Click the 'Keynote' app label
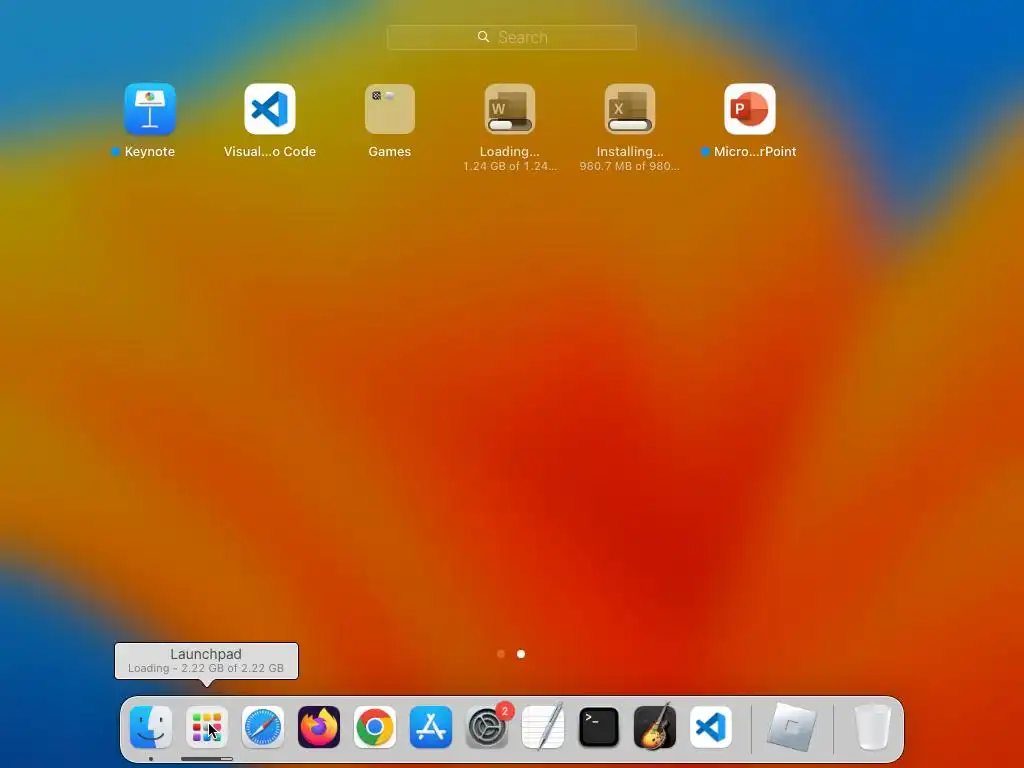The width and height of the screenshot is (1024, 768). tap(150, 152)
